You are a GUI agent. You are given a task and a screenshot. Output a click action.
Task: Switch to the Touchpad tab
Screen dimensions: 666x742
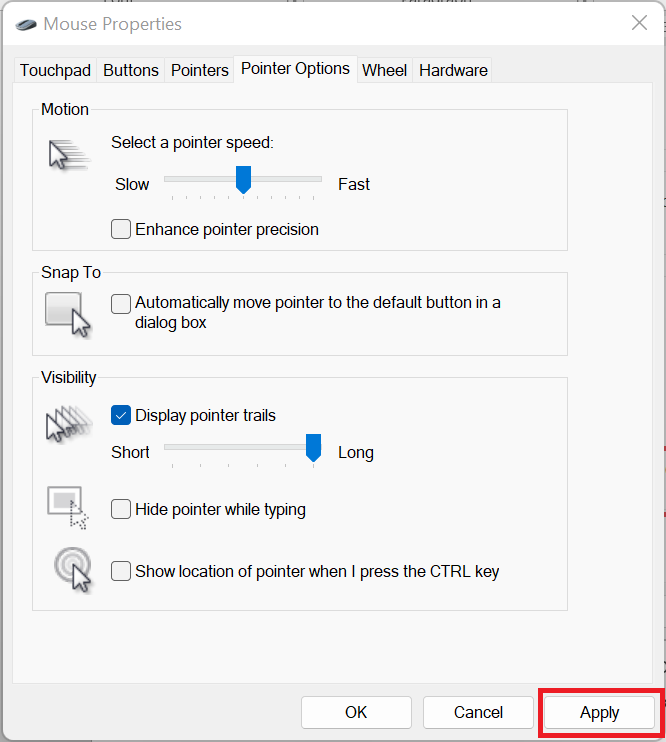(x=55, y=70)
